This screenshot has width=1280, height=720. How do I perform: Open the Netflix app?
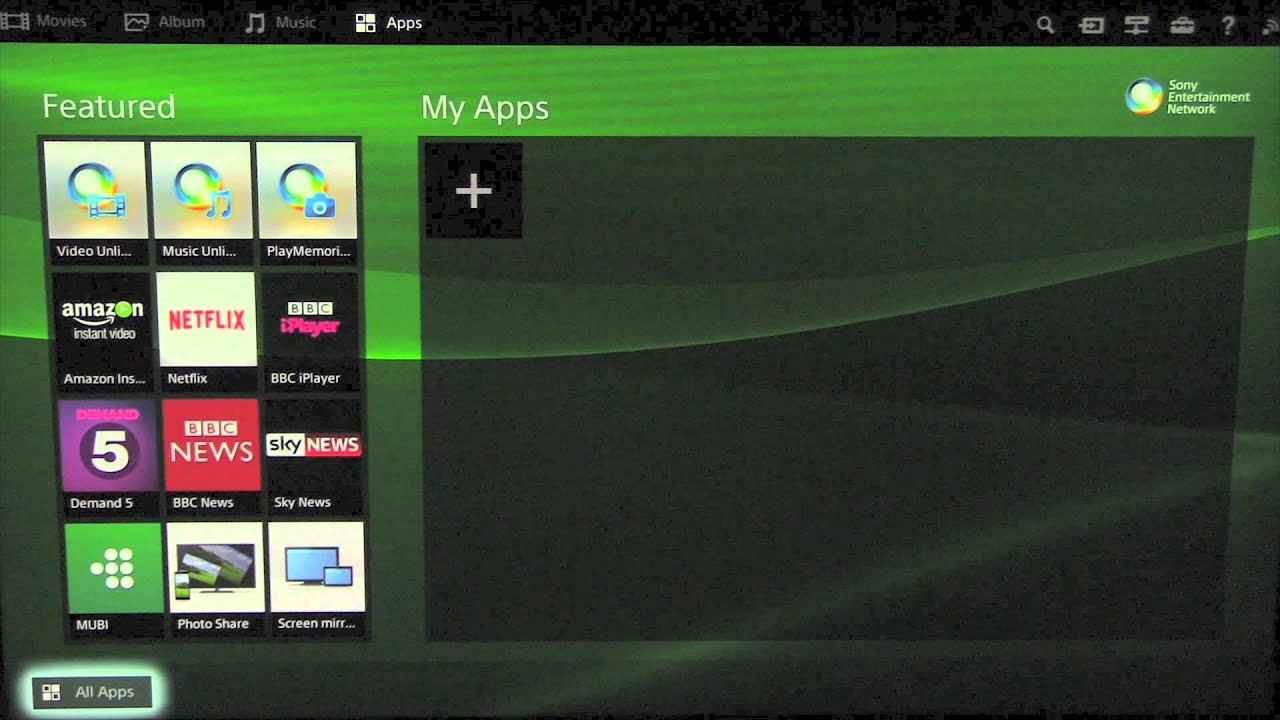coord(206,331)
